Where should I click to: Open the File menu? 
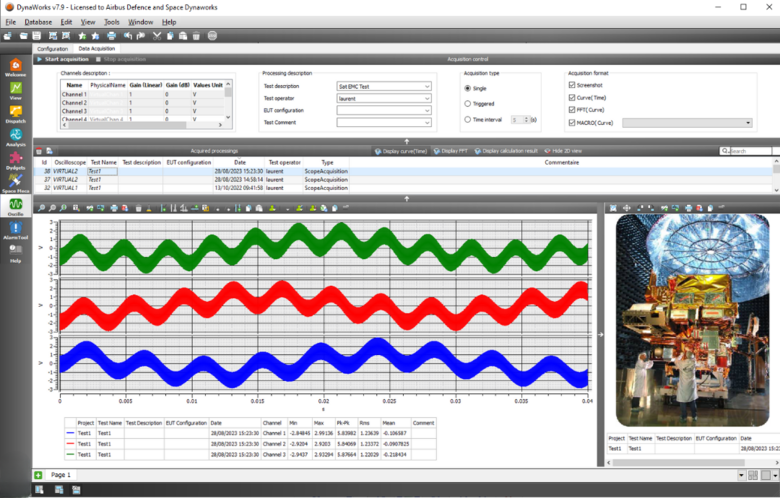10,22
